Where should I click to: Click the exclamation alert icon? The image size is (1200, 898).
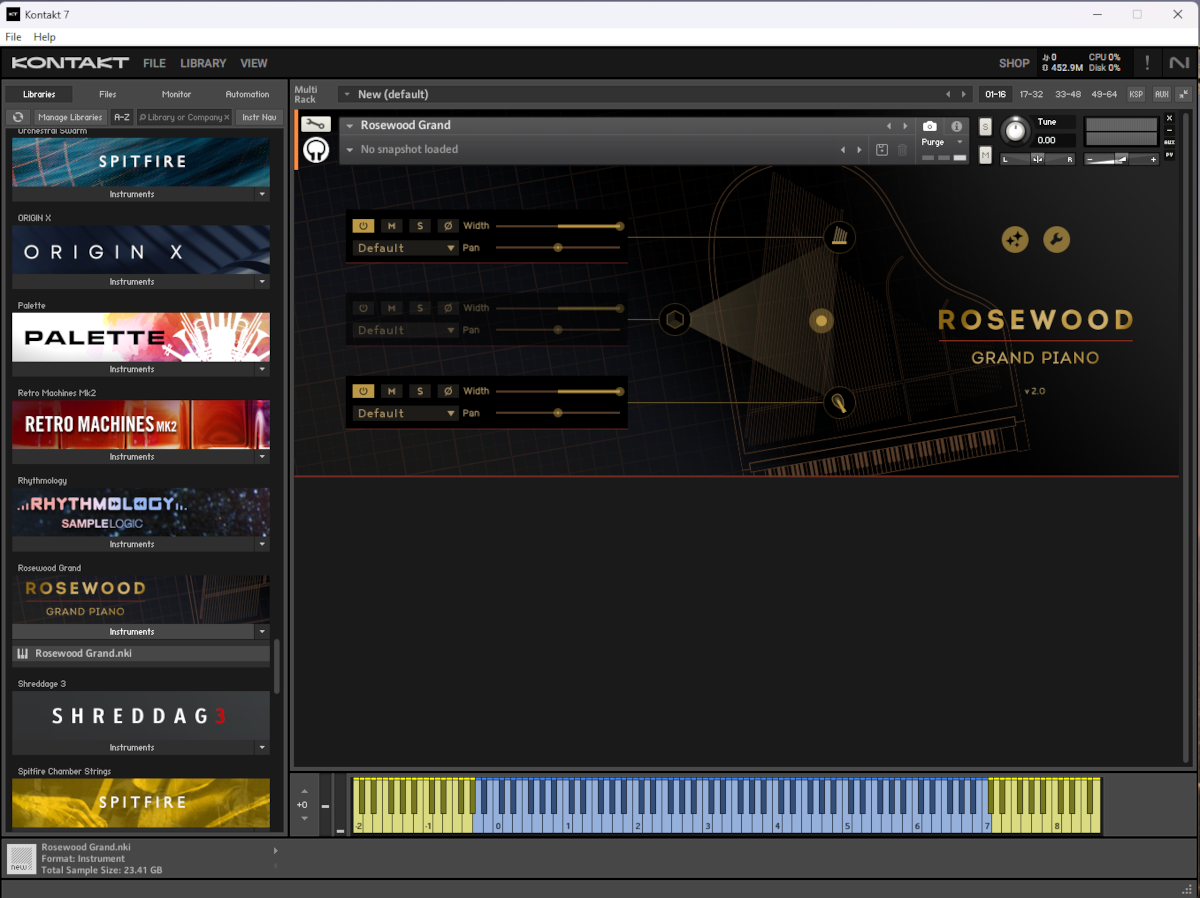(1147, 63)
